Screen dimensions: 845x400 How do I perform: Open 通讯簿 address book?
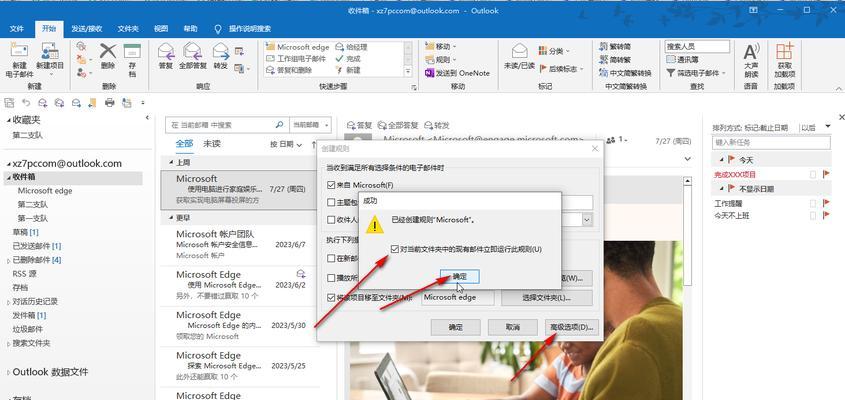[682, 60]
